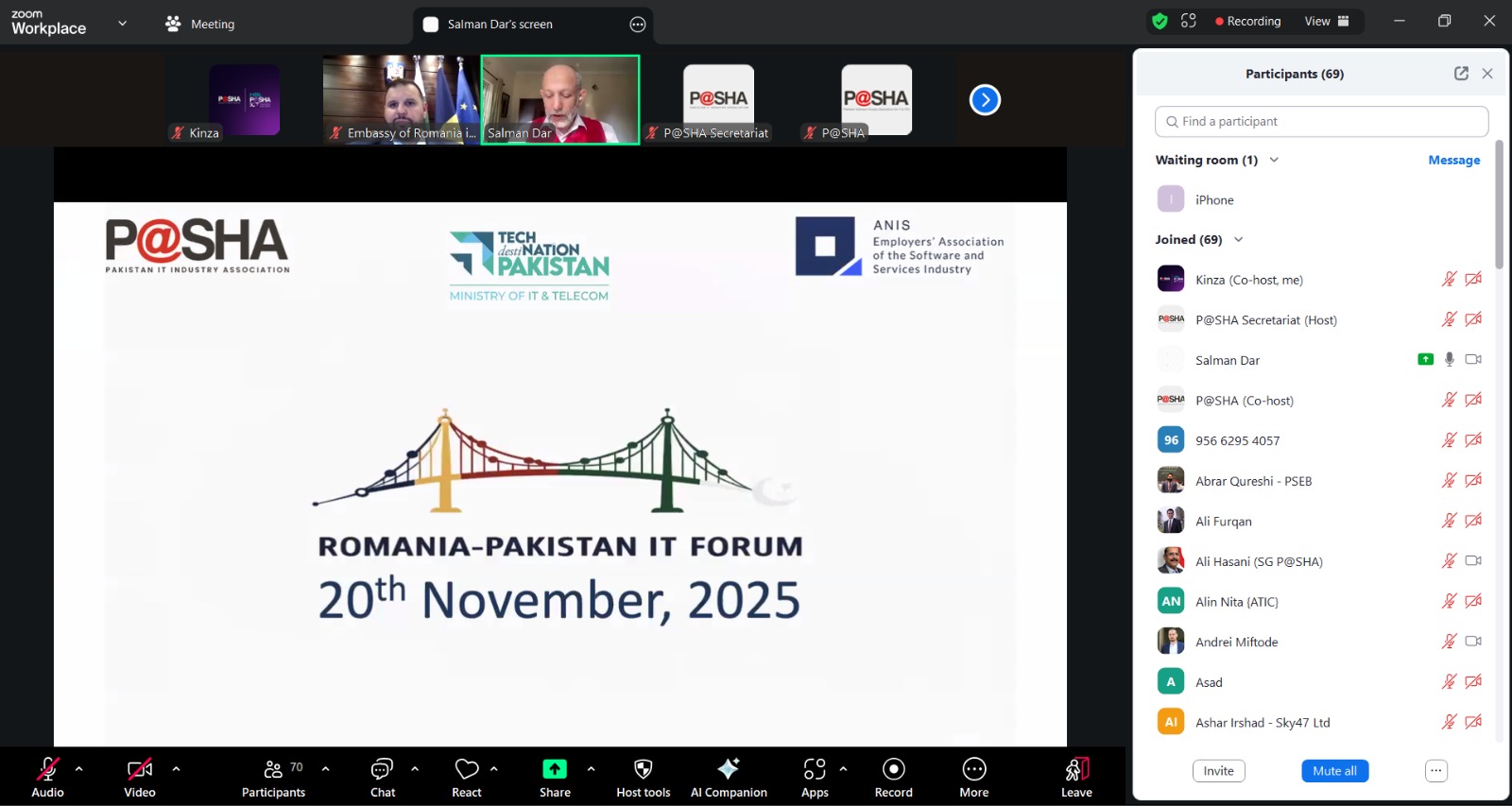The width and height of the screenshot is (1512, 806).
Task: Unmute microphone with the Audio button
Action: coord(47,769)
